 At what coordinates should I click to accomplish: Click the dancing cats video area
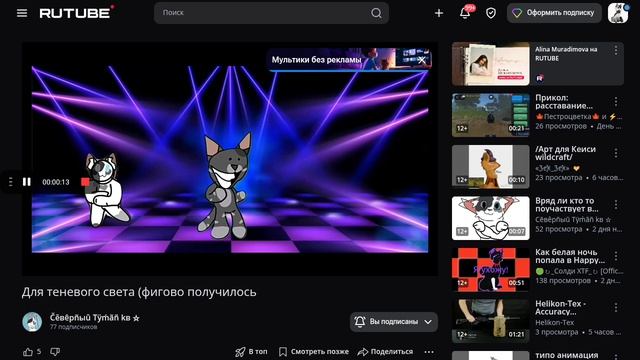click(x=230, y=159)
